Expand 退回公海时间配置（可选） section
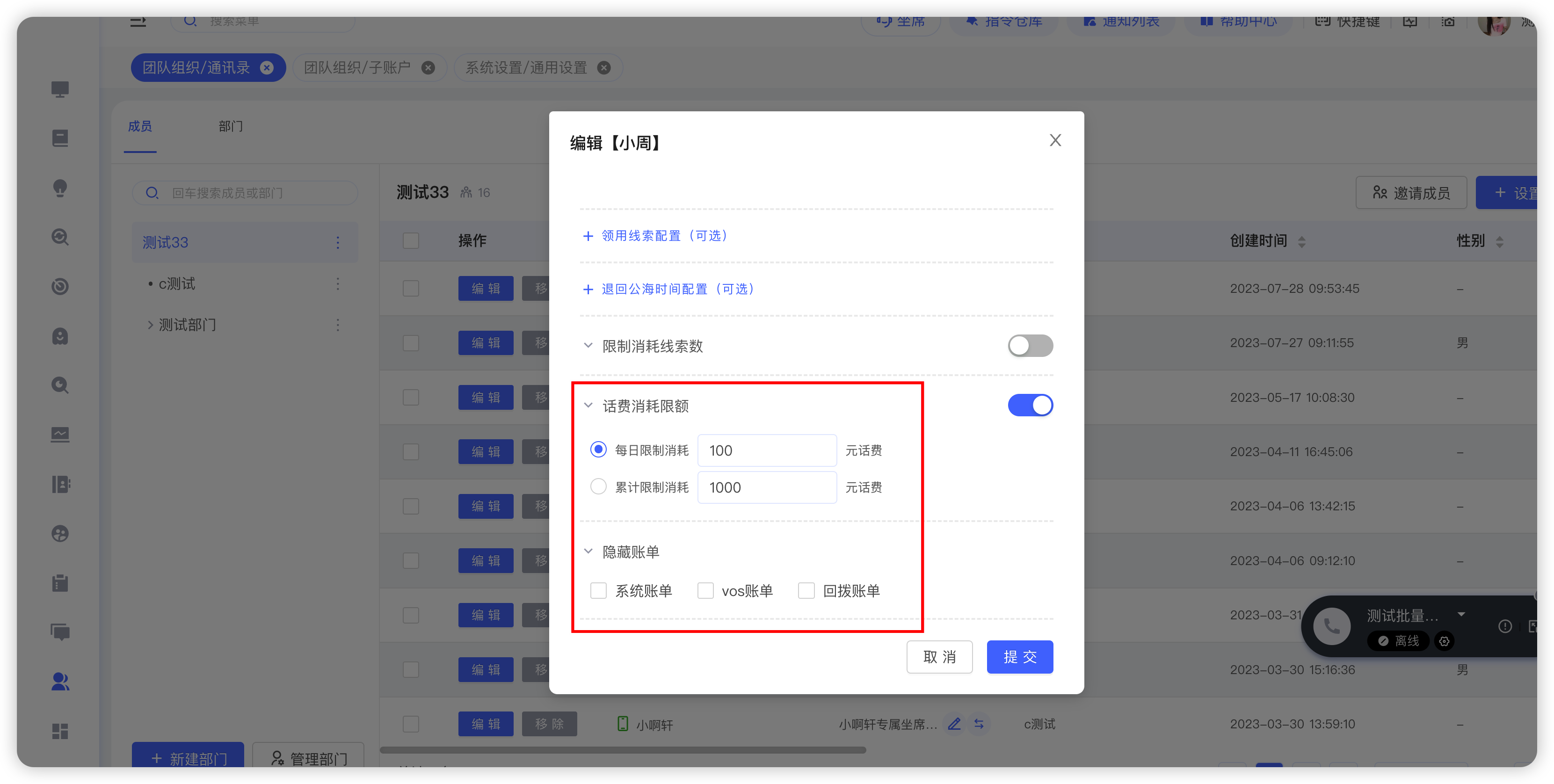 pos(668,290)
